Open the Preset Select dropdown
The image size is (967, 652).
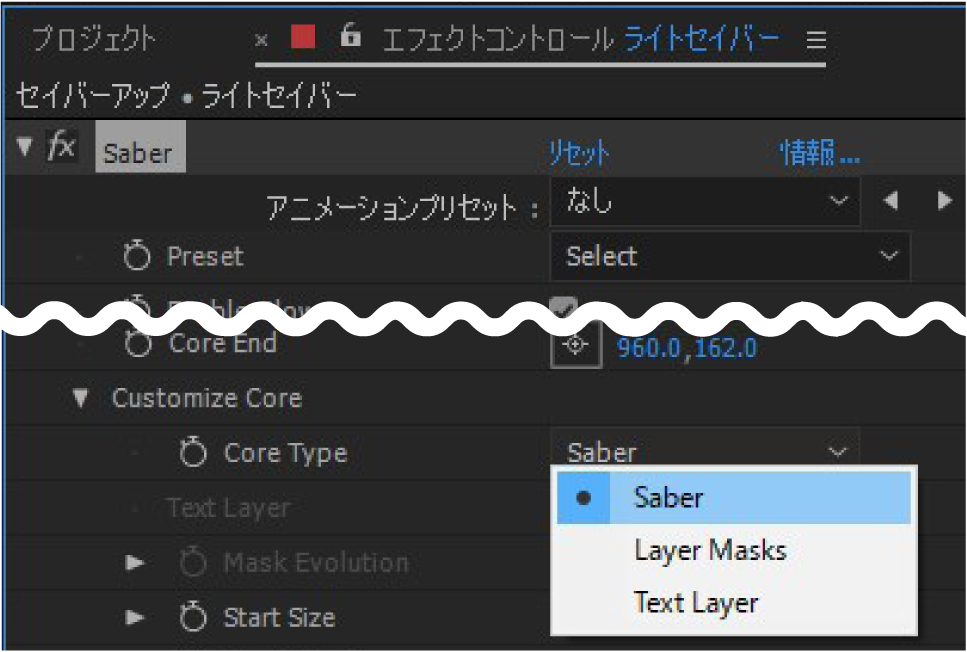coord(730,257)
